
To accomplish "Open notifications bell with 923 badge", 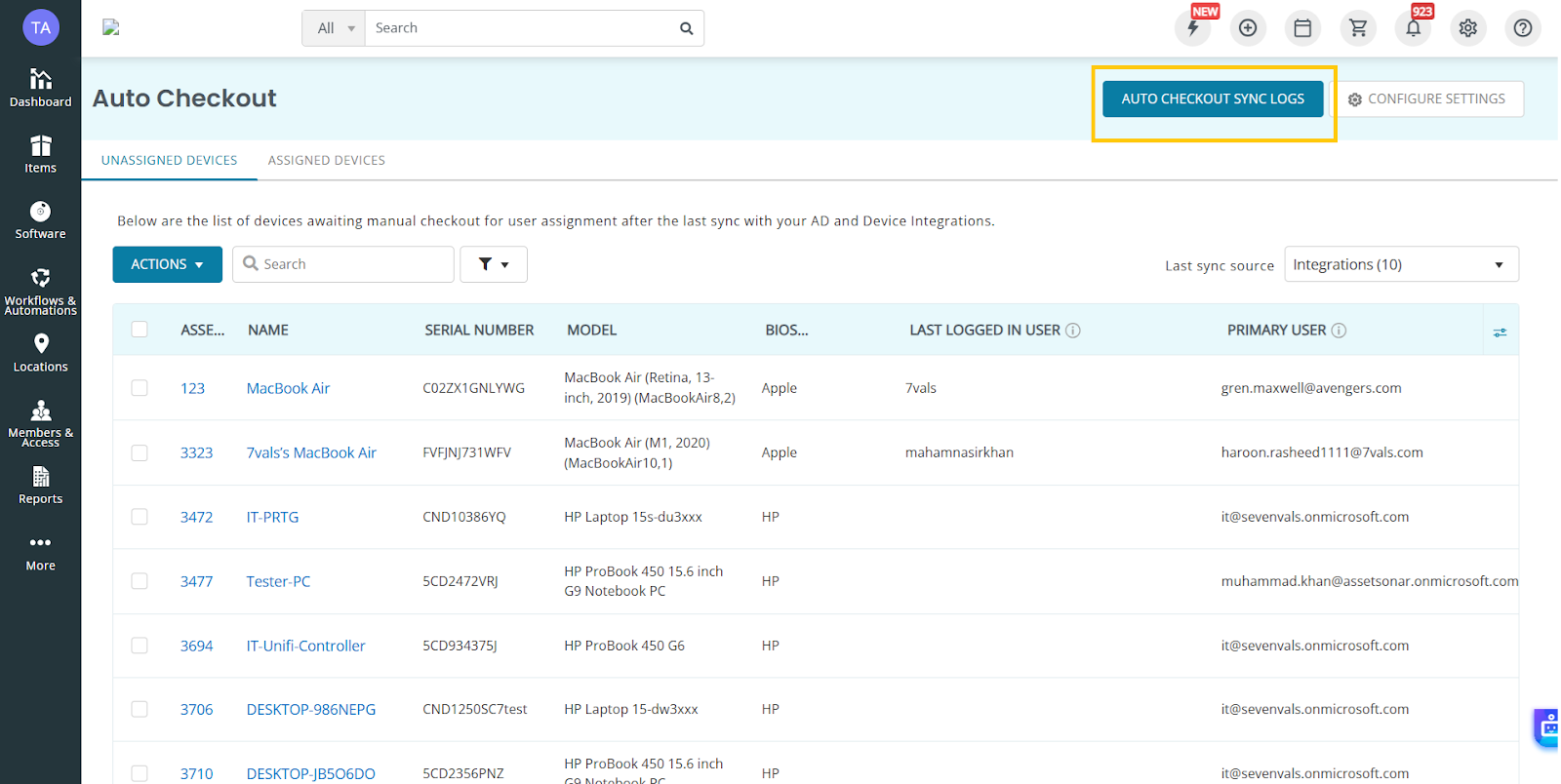I will [1413, 28].
